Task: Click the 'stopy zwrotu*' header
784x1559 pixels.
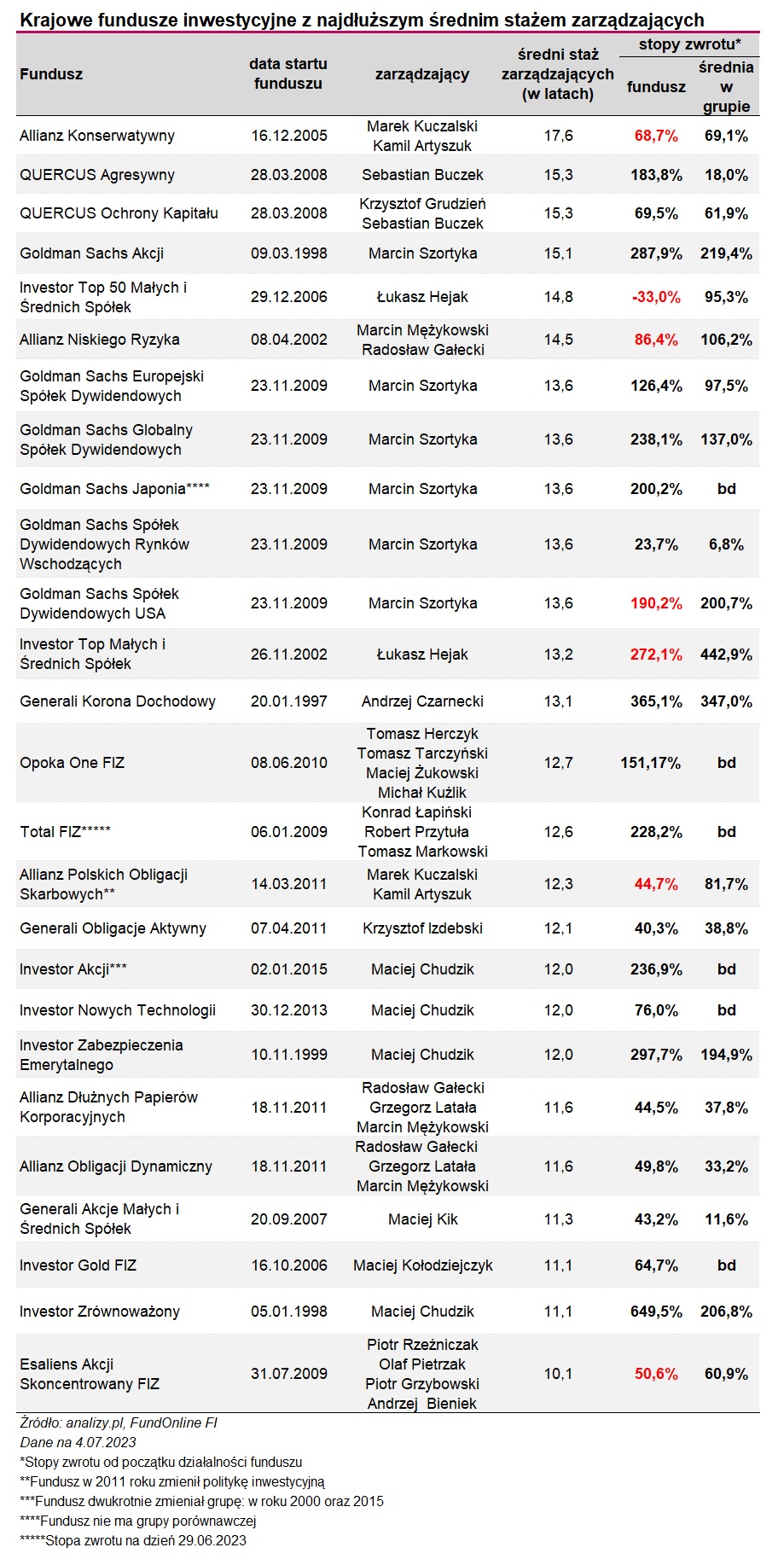Action: (689, 44)
